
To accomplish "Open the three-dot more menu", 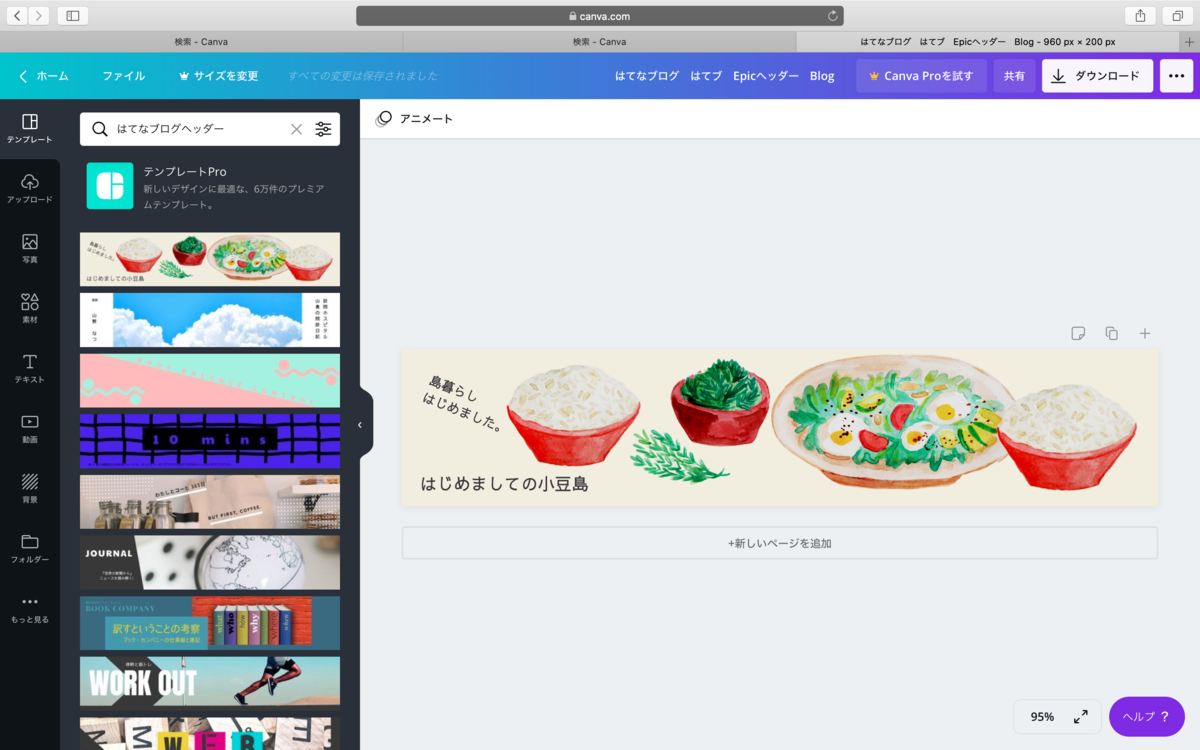I will pyautogui.click(x=1176, y=76).
